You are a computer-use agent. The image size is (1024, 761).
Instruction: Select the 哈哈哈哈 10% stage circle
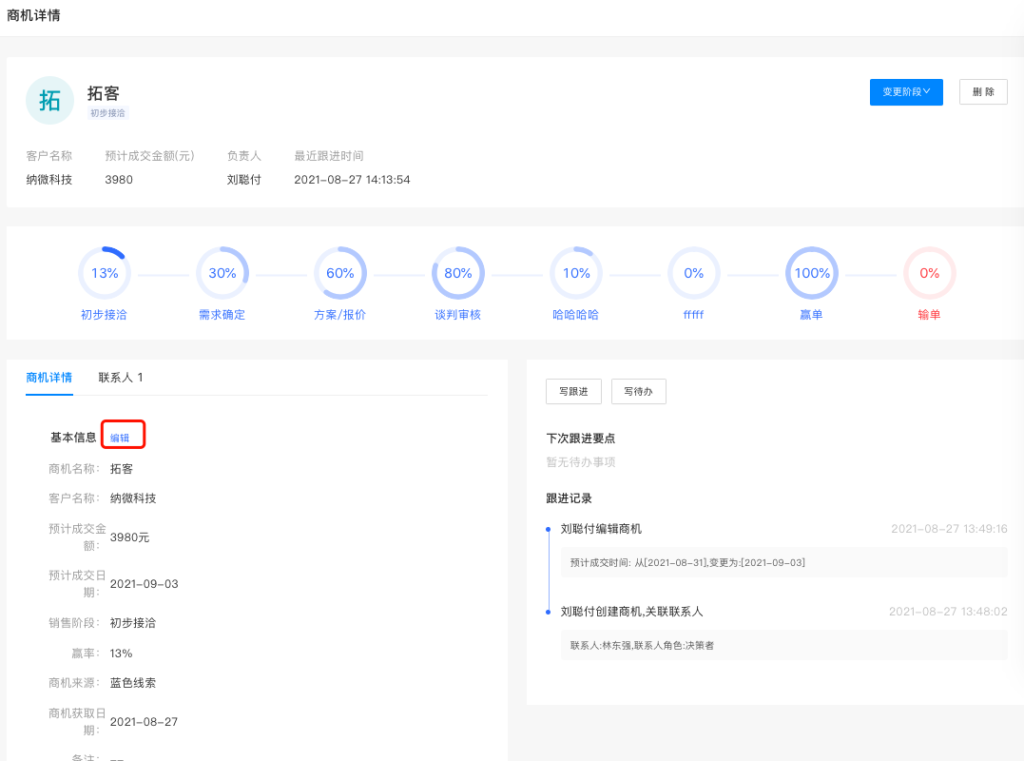576,273
